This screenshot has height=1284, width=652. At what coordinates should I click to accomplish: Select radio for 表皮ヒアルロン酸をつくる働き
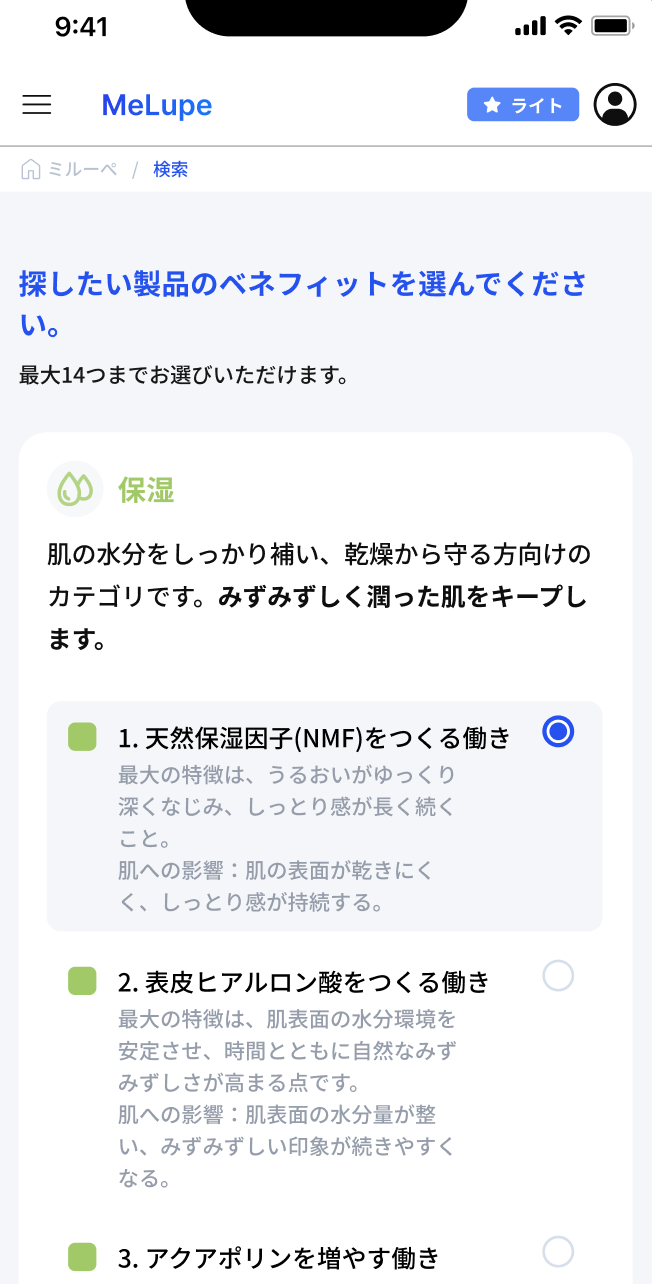[558, 976]
